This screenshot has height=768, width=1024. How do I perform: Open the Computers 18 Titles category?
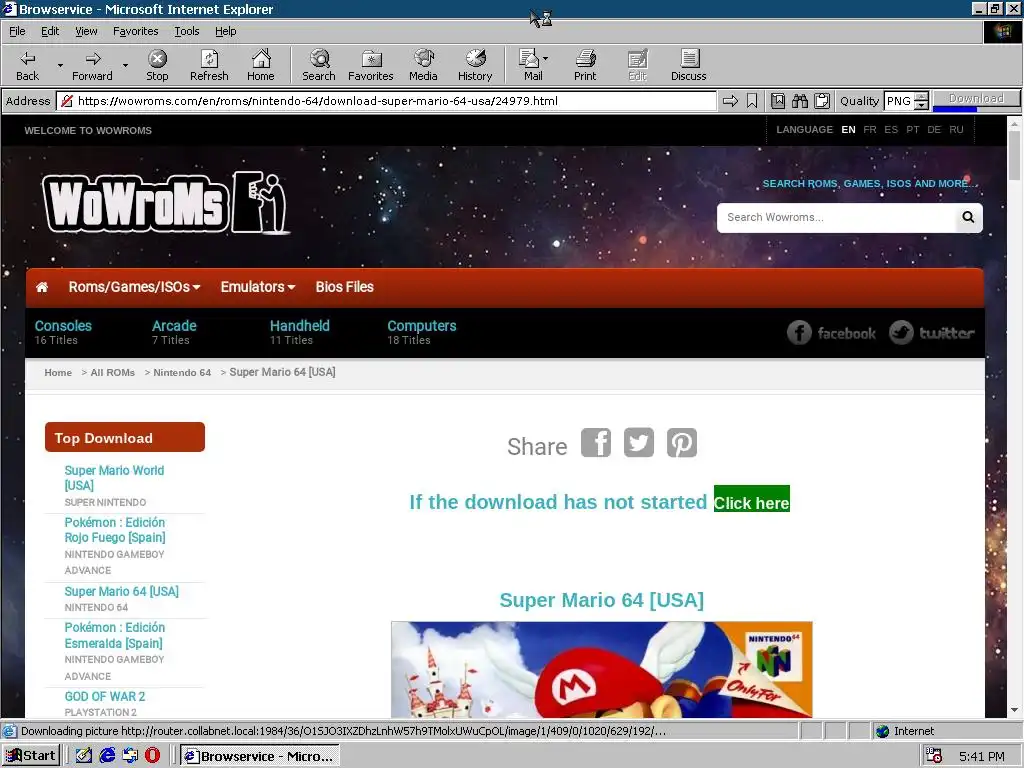[x=421, y=332]
